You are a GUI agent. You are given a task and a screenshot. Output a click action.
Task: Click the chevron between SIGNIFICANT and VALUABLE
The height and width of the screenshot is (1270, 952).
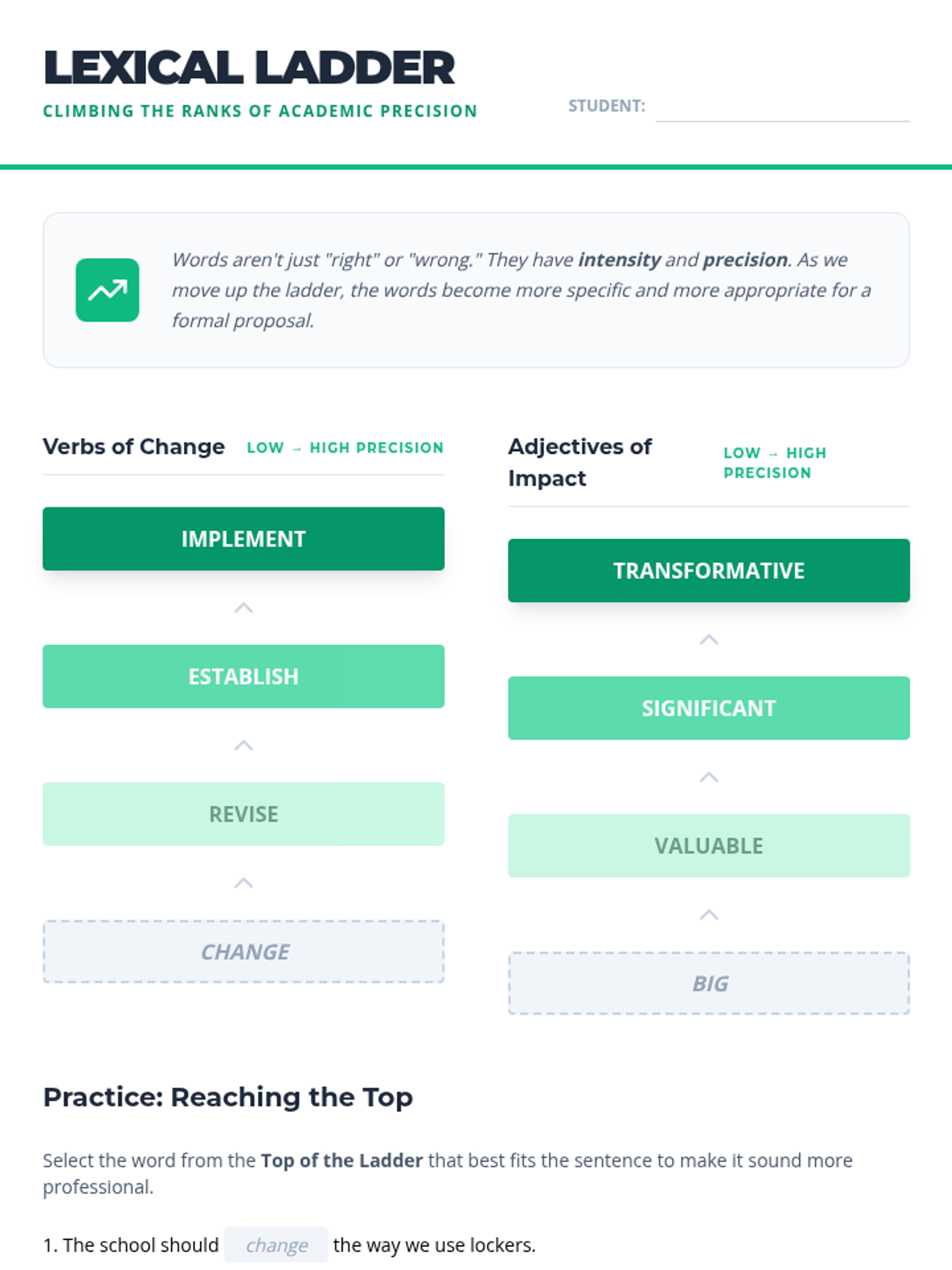(x=708, y=777)
